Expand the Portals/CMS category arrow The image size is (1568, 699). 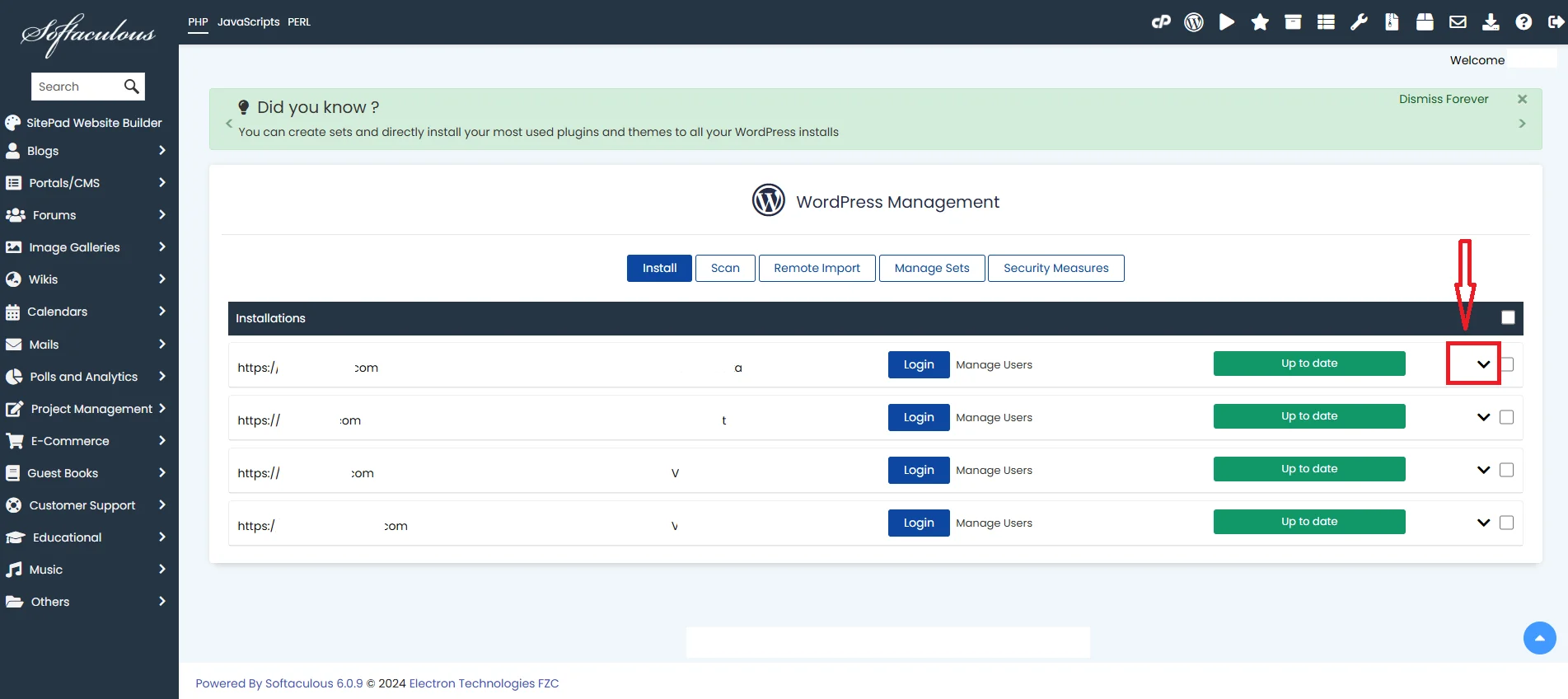tap(162, 183)
